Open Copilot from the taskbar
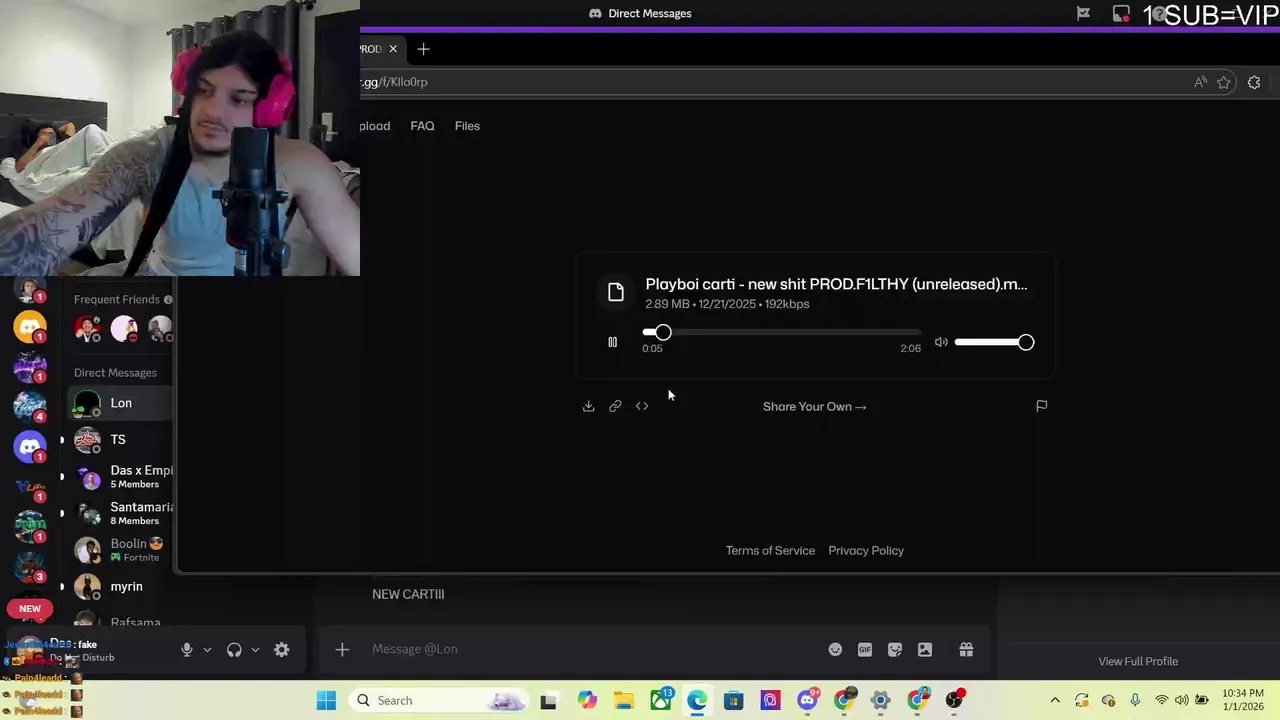This screenshot has width=1280, height=720. (x=587, y=700)
